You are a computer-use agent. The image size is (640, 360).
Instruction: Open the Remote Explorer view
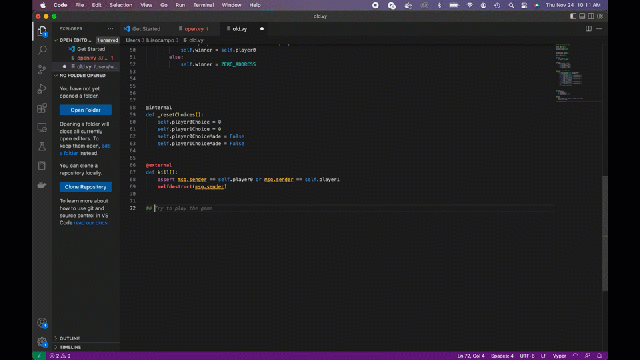tap(42, 127)
